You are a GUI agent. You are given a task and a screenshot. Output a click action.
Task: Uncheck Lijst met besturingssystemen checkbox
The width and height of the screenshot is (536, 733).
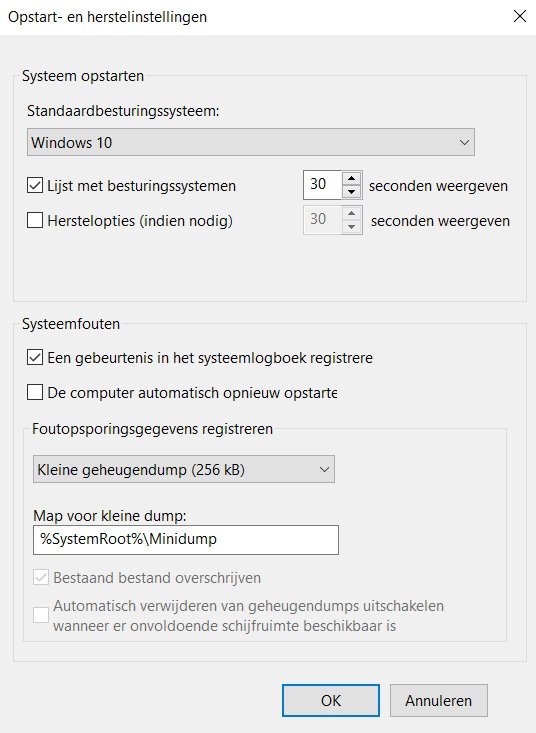pyautogui.click(x=35, y=185)
